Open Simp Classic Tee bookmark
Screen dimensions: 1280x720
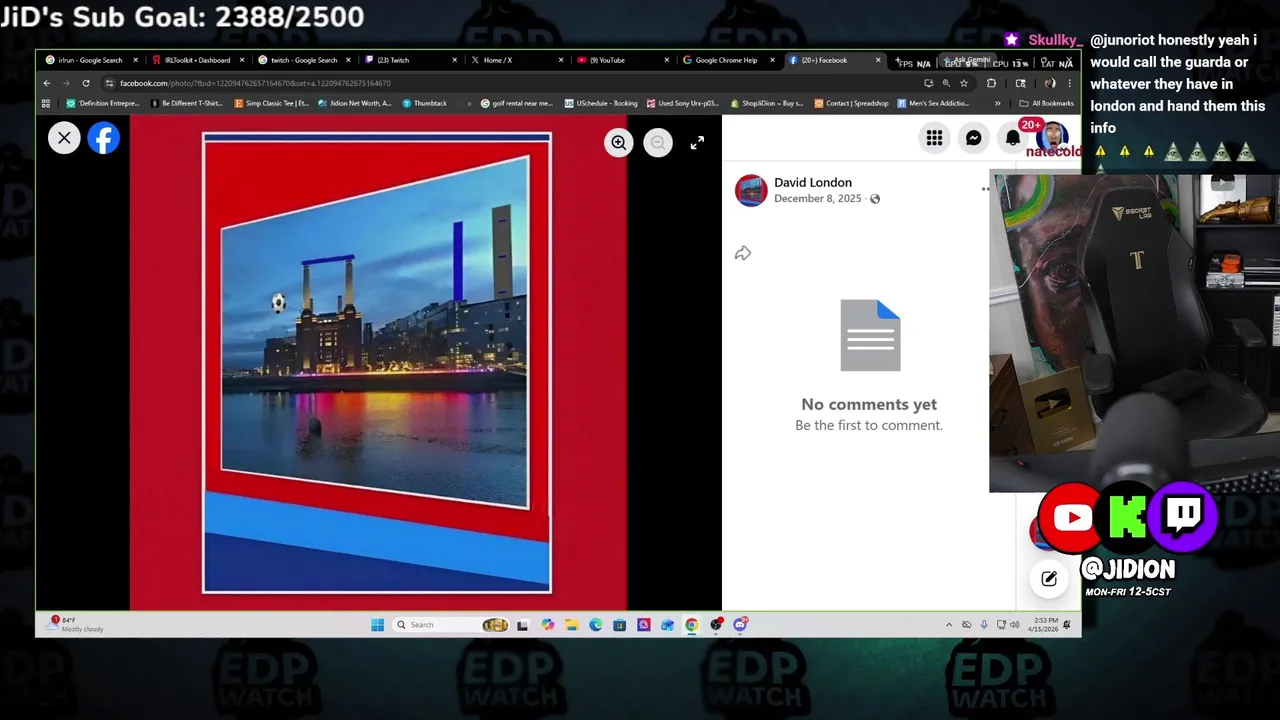(271, 103)
